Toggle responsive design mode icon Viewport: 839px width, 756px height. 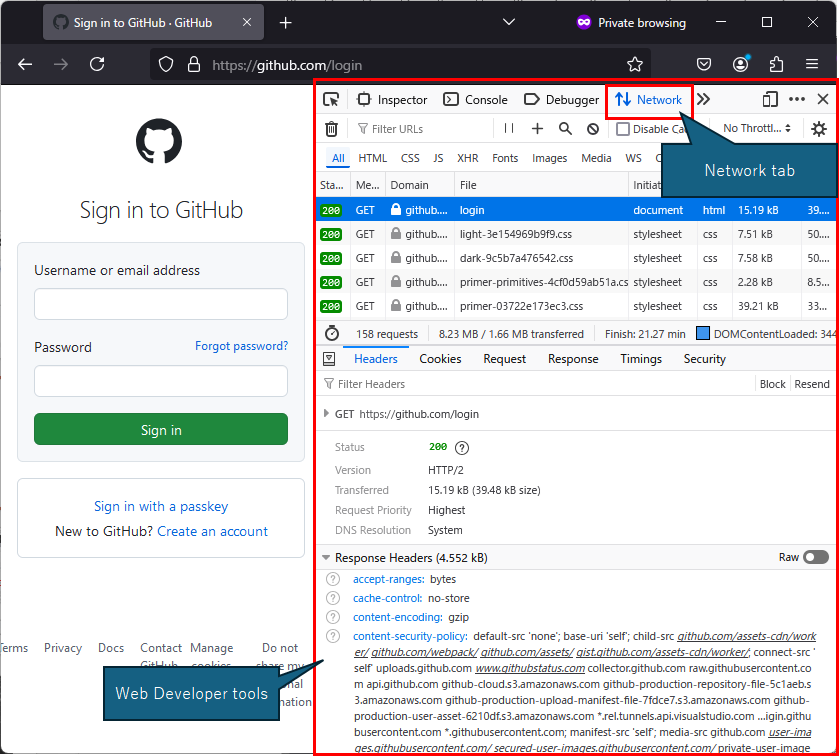tap(769, 100)
